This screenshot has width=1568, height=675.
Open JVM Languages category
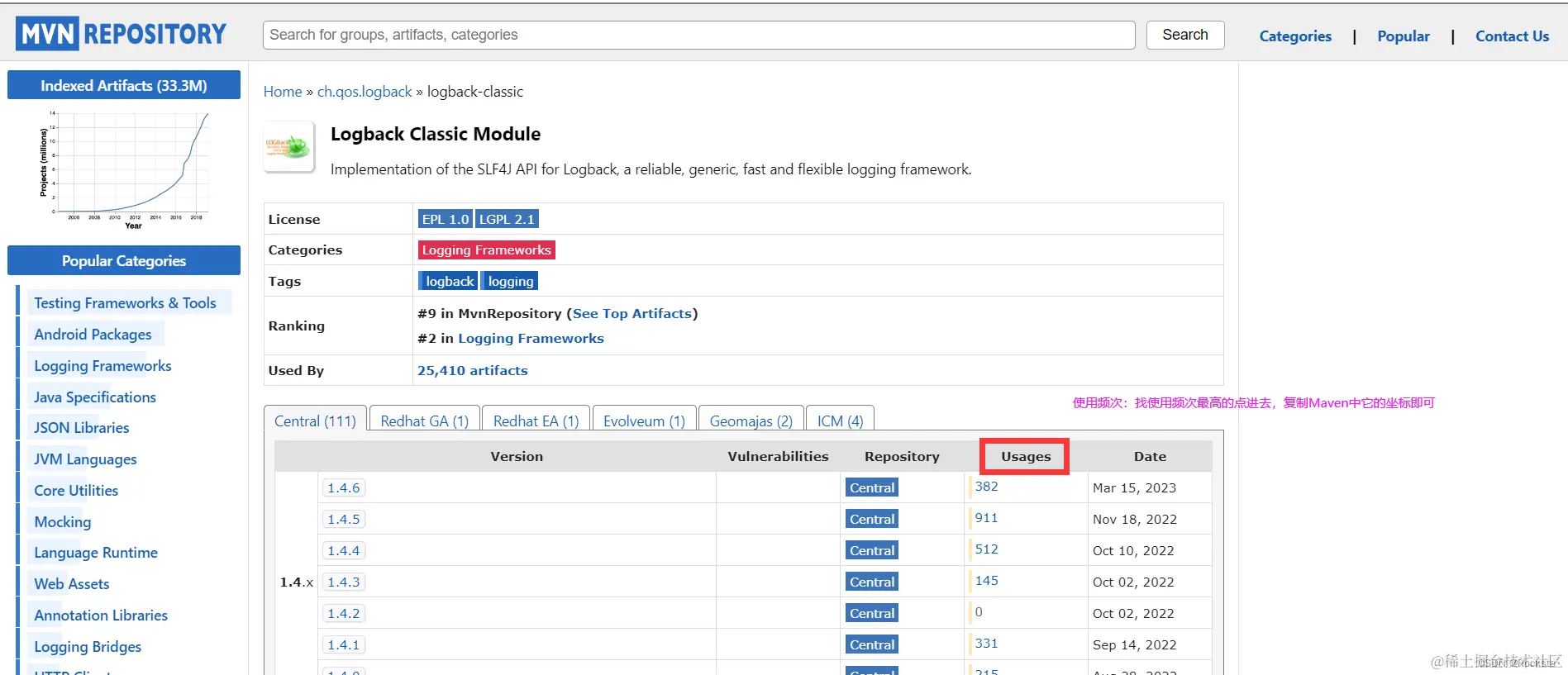(x=85, y=459)
